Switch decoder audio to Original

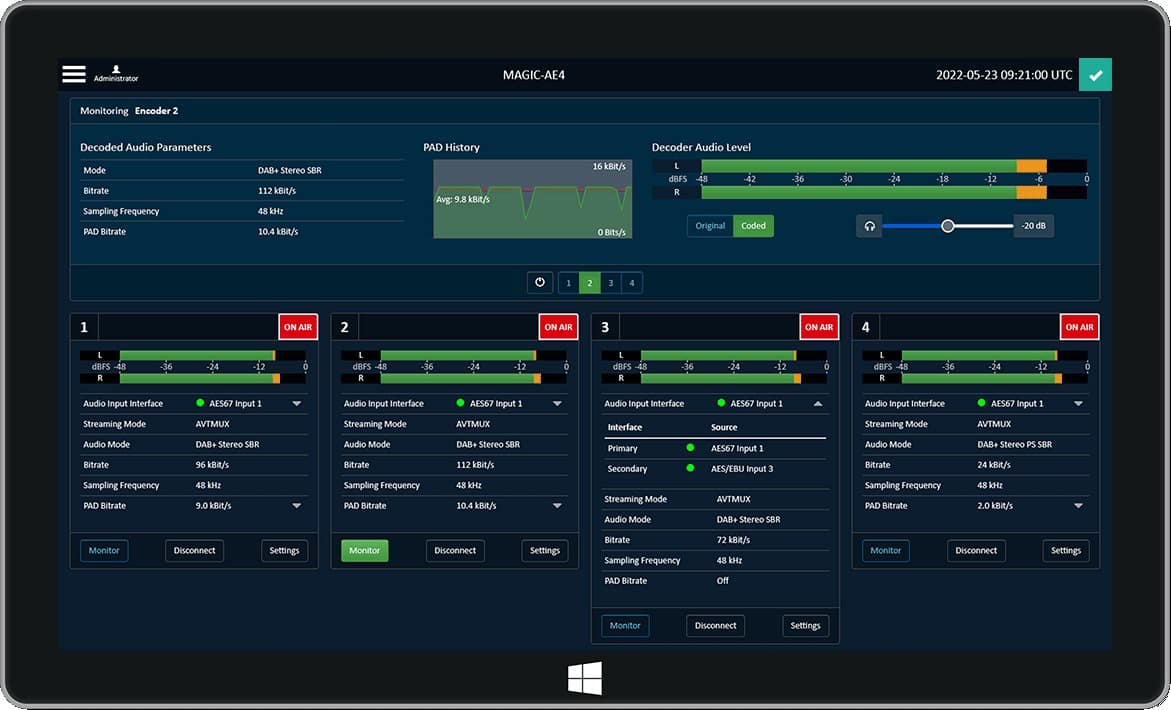click(710, 226)
